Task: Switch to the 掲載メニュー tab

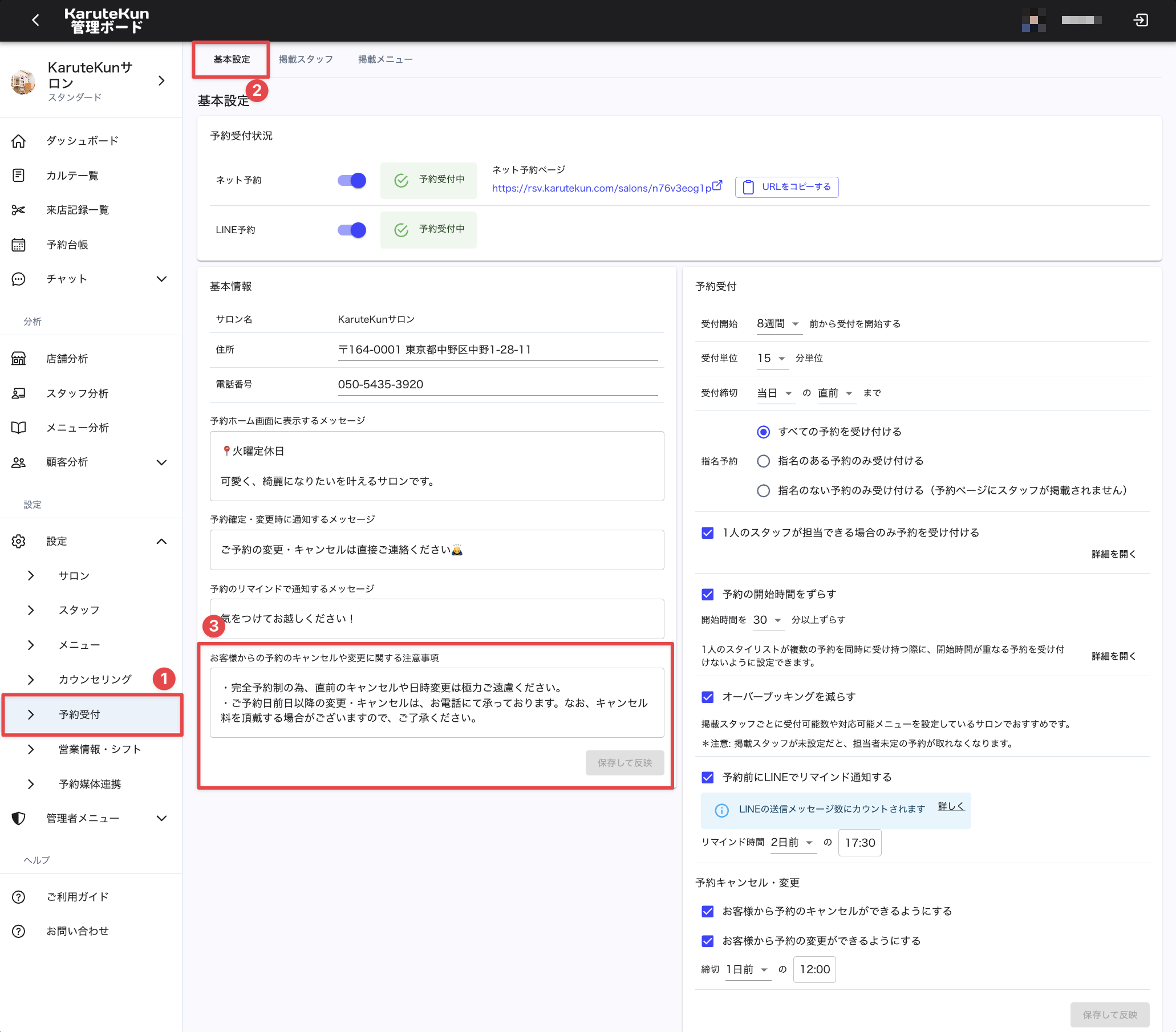Action: [x=385, y=59]
